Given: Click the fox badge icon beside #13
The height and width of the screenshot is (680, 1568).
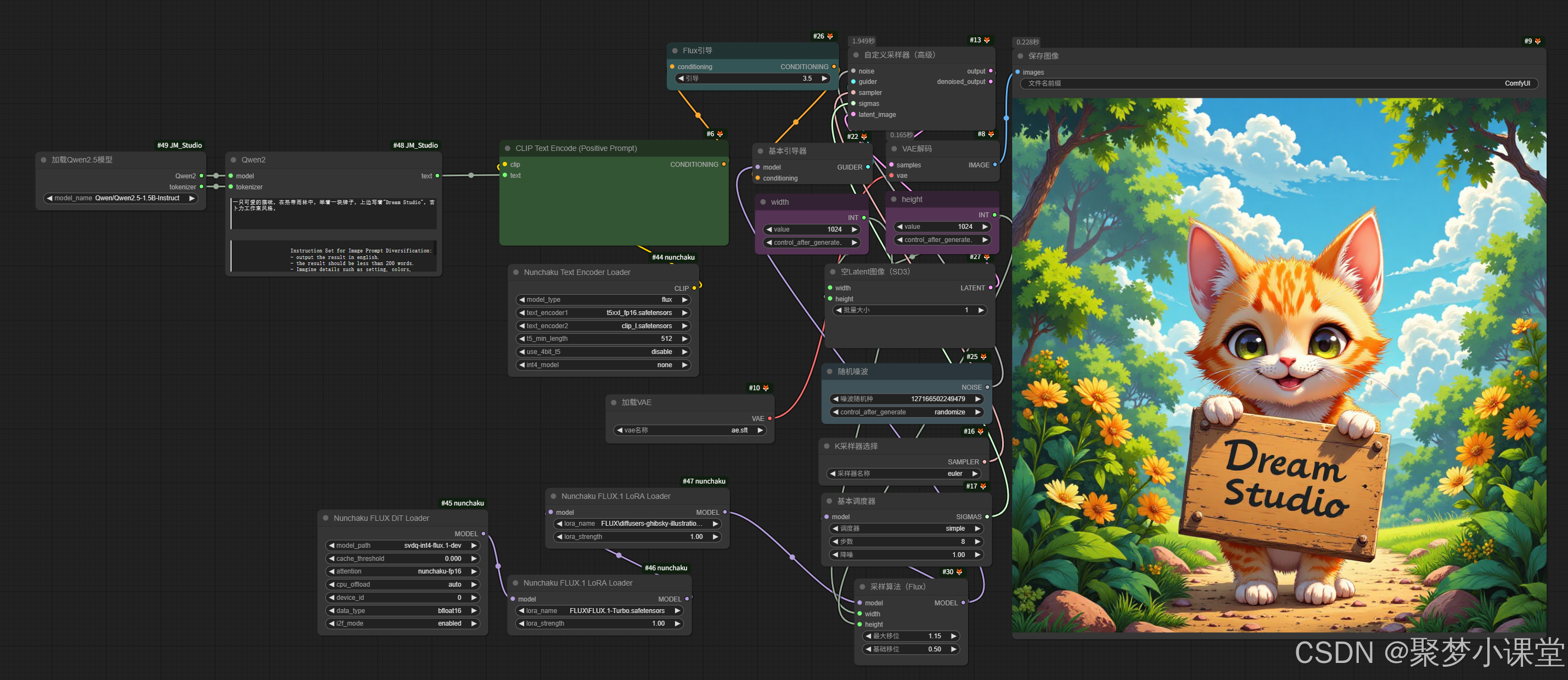Looking at the screenshot, I should click(987, 40).
